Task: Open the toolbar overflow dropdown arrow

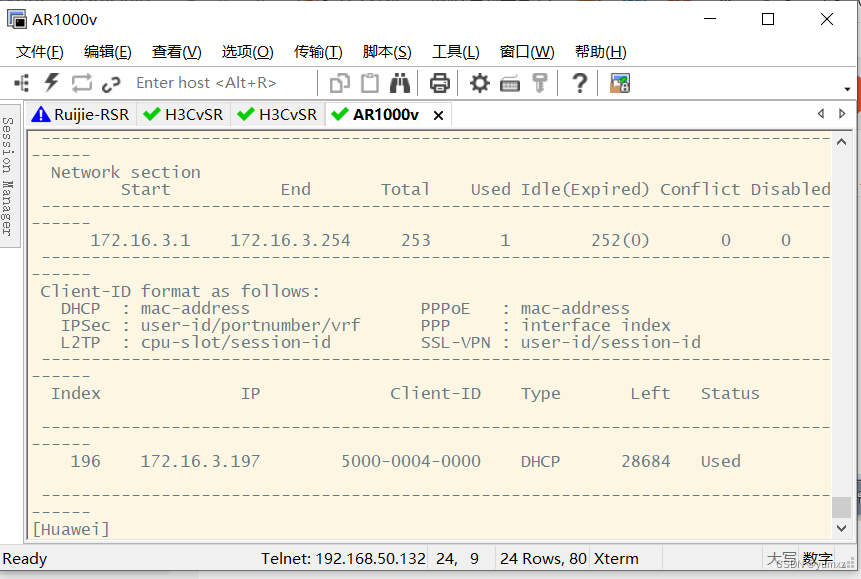Action: coord(846,90)
